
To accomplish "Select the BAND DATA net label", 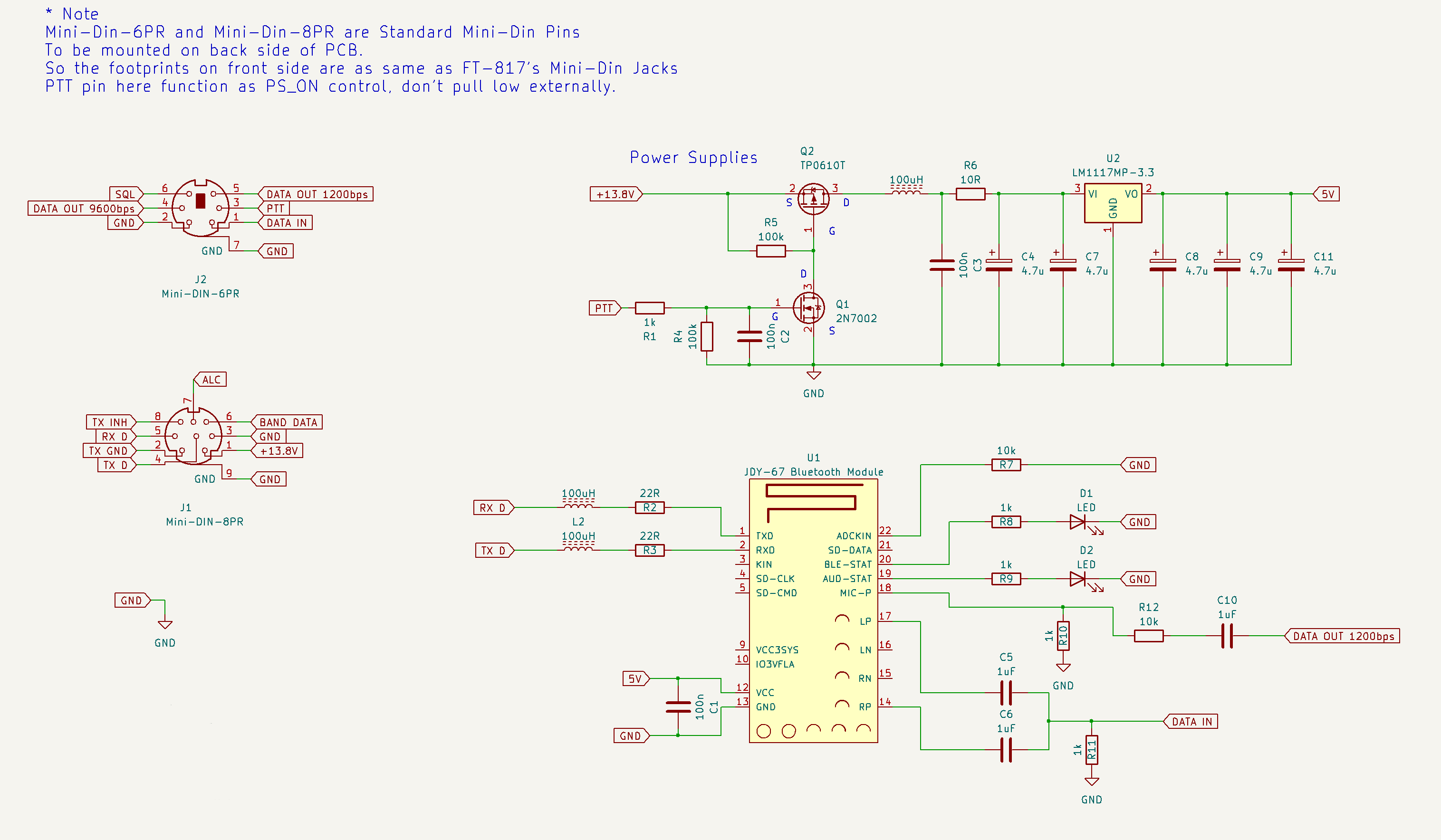I will [287, 422].
